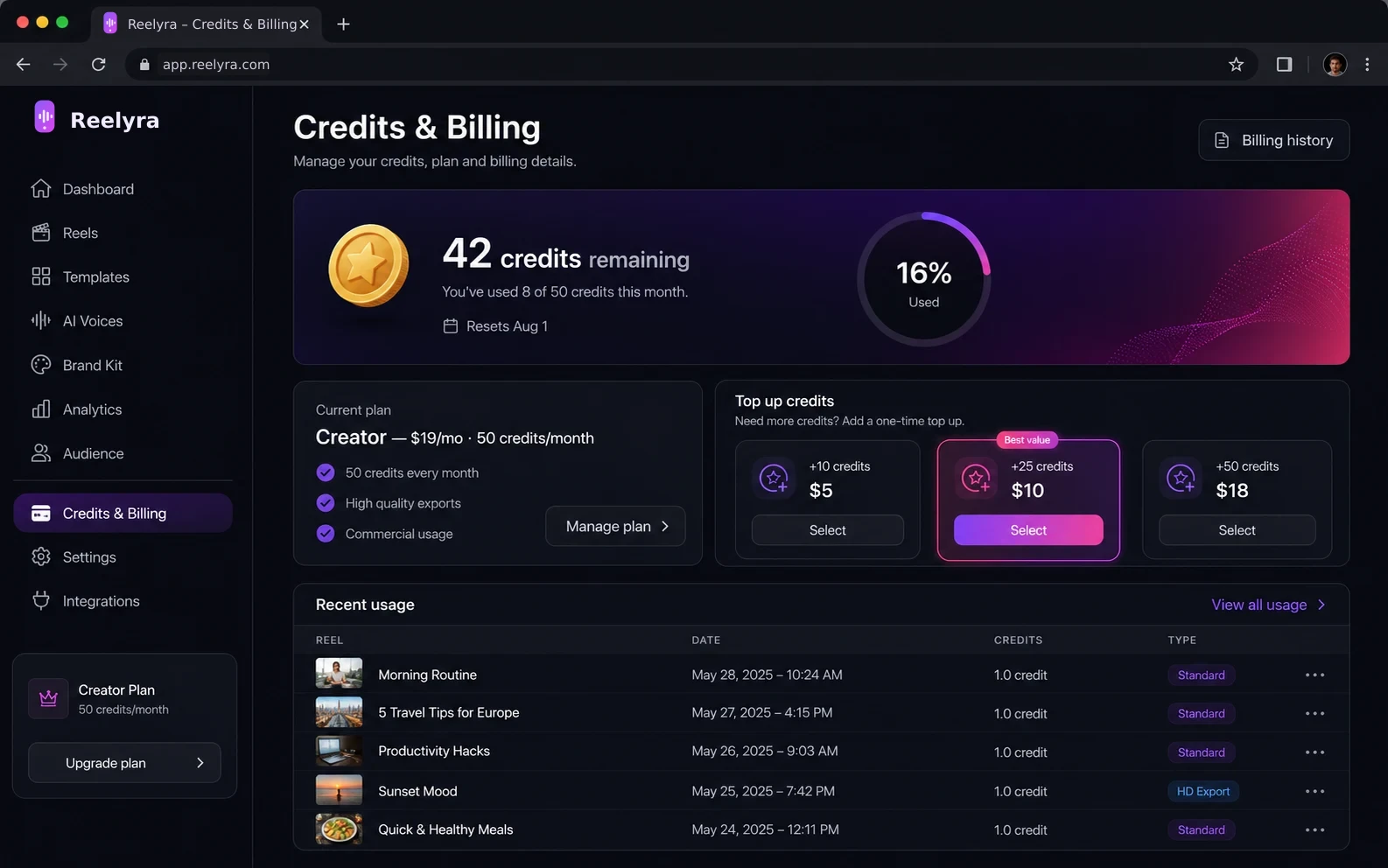Click the 5 Travel Tips for Europe title

click(449, 712)
